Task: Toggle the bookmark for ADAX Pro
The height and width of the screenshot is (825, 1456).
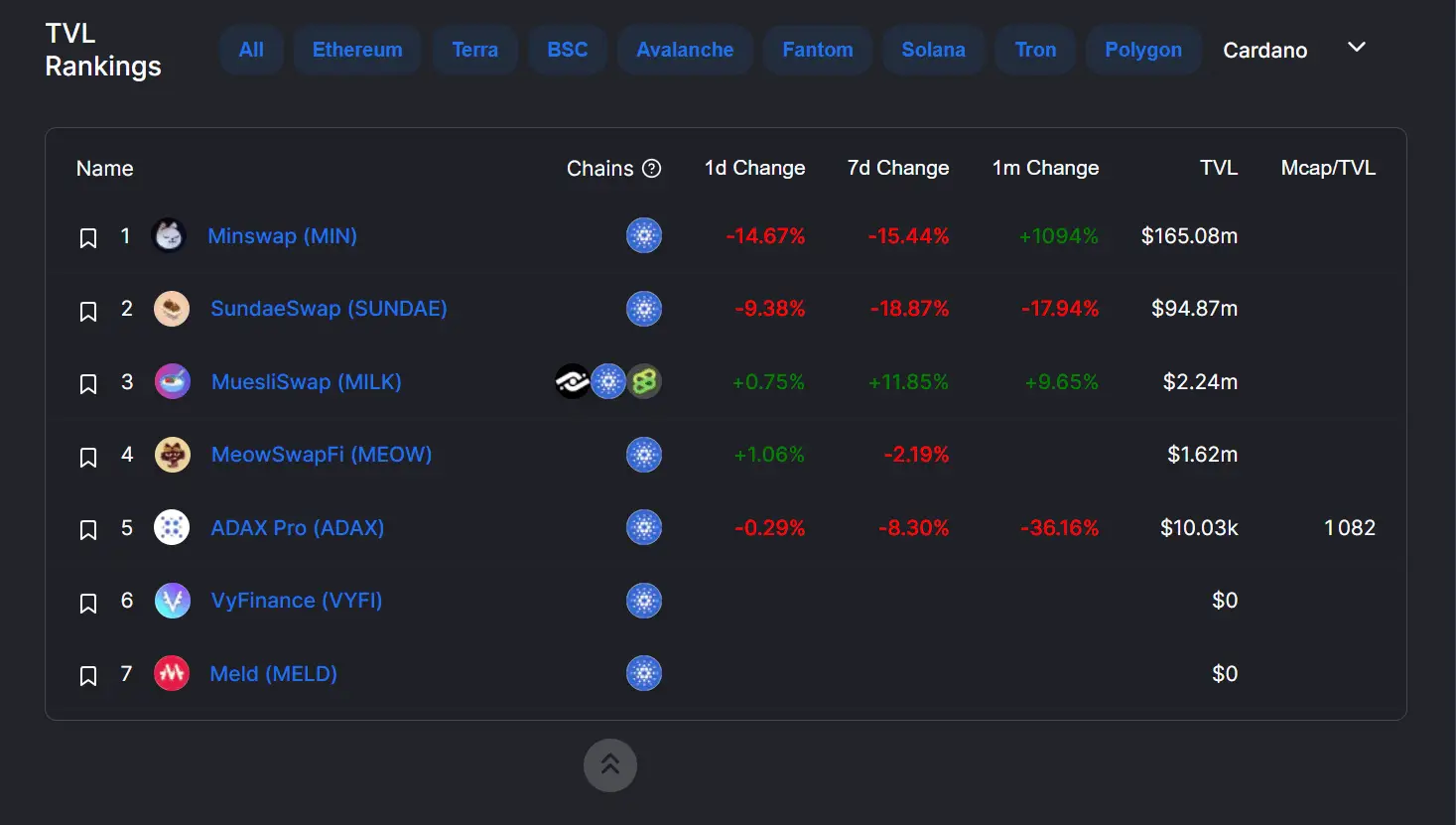Action: tap(88, 529)
